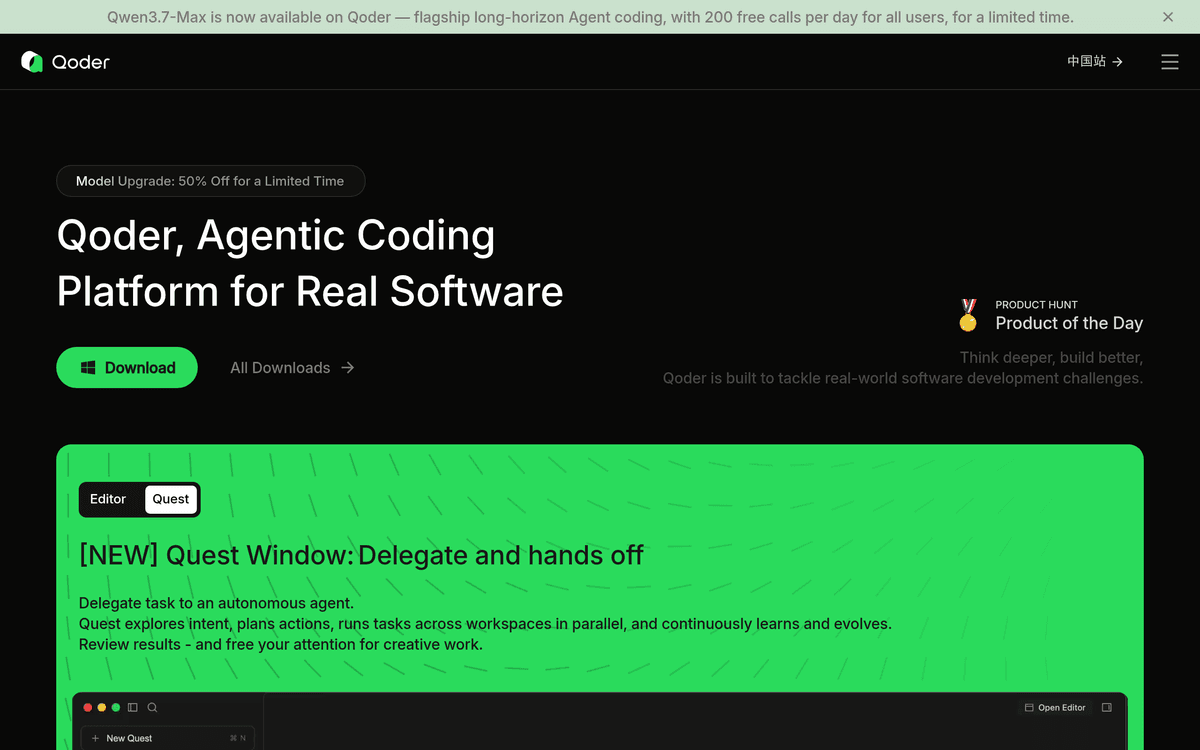Image resolution: width=1200 pixels, height=750 pixels.
Task: Switch to the Editor tab
Action: [108, 499]
